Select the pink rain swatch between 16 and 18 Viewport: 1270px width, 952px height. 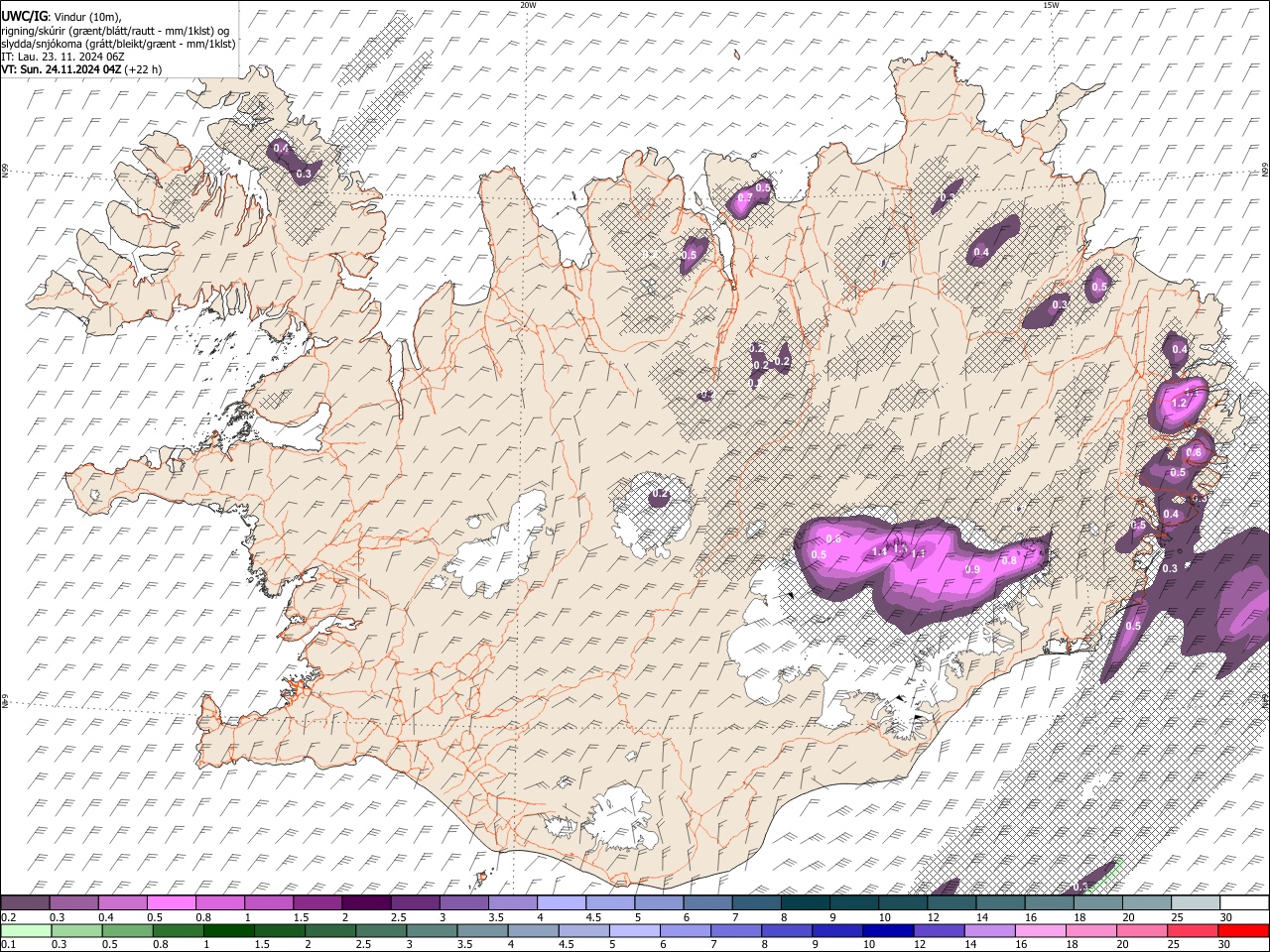pos(1040,930)
